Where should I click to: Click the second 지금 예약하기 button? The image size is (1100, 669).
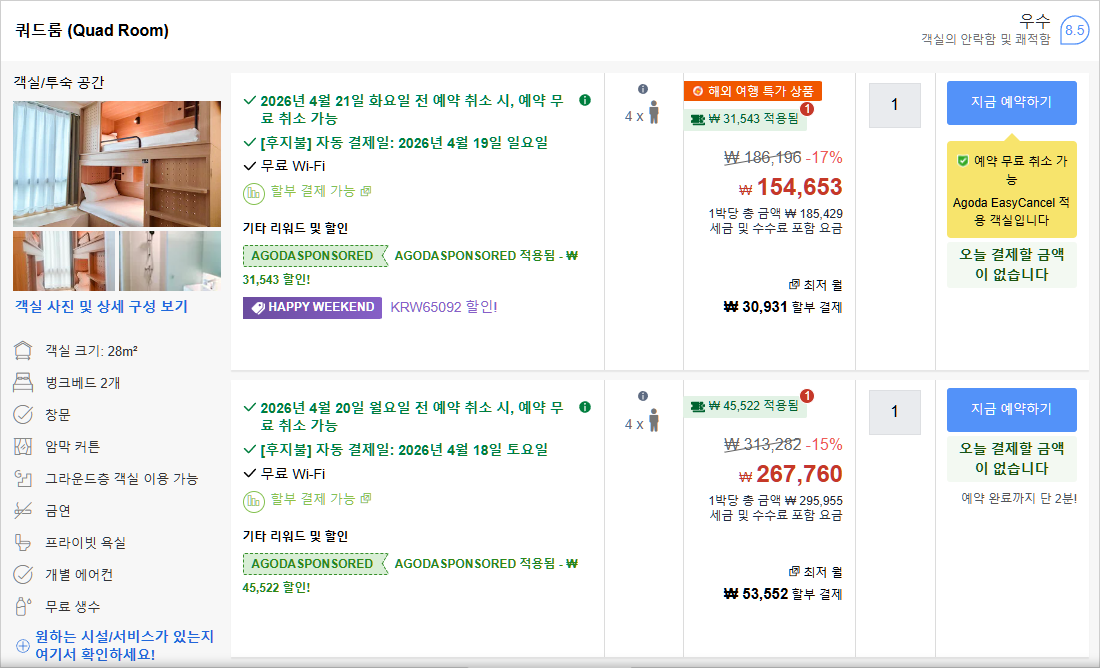(1011, 411)
